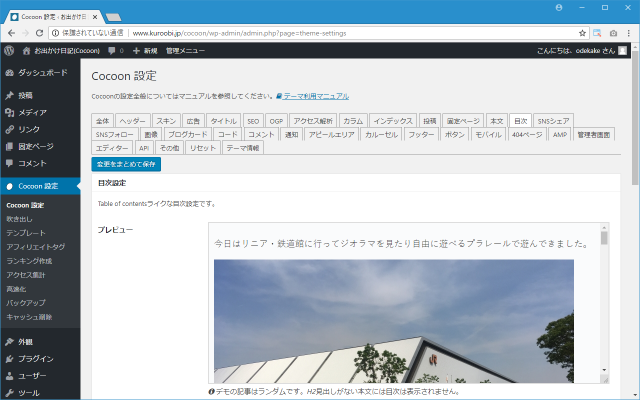640x400 pixels.
Task: Click お出かけ日記(Cocoon) site link
Action: click(61, 51)
